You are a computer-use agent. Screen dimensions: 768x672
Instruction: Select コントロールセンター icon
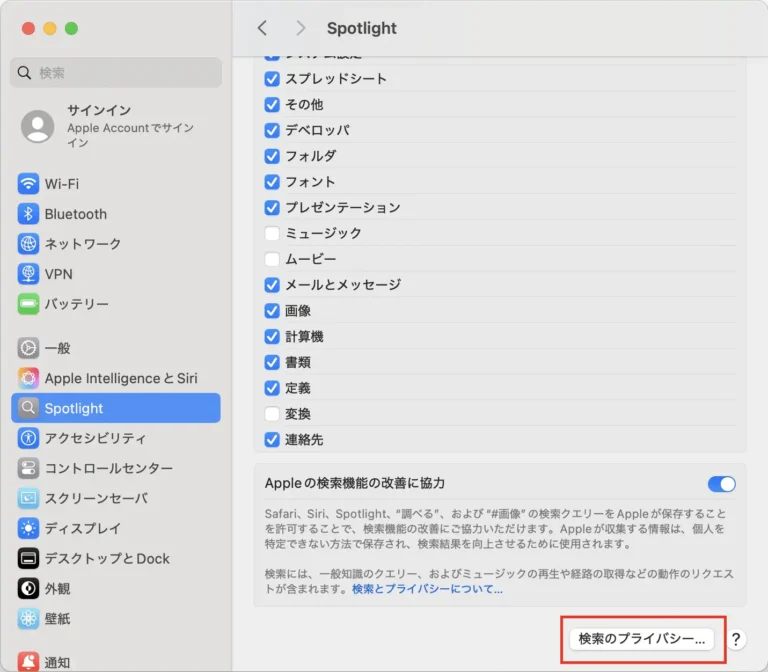coord(28,468)
